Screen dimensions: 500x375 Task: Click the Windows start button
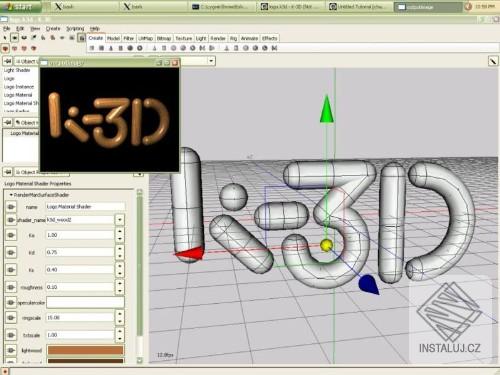(21, 6)
